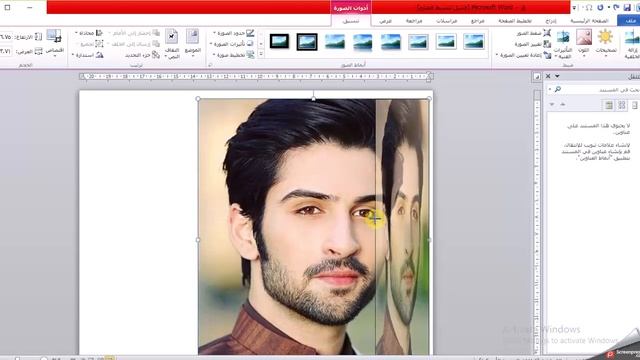Expand the picture styles gallery with the More arrow
The height and width of the screenshot is (360, 640).
pyautogui.click(x=261, y=53)
